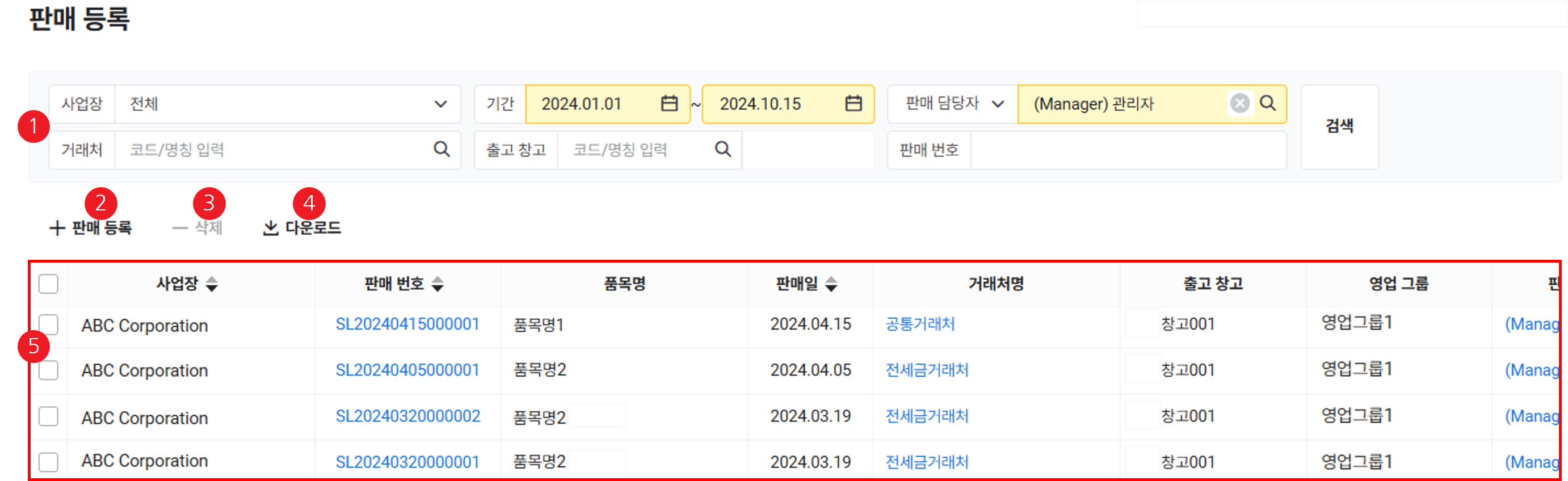This screenshot has height=481, width=1568.
Task: Sort the table by 판매일 column
Action: (x=831, y=284)
